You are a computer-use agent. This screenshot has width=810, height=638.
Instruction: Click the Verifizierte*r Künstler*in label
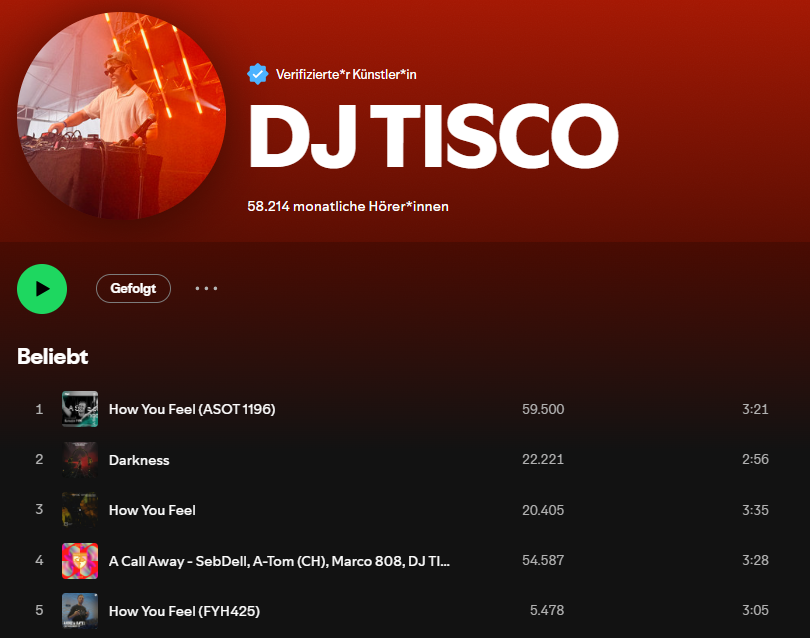(x=346, y=74)
